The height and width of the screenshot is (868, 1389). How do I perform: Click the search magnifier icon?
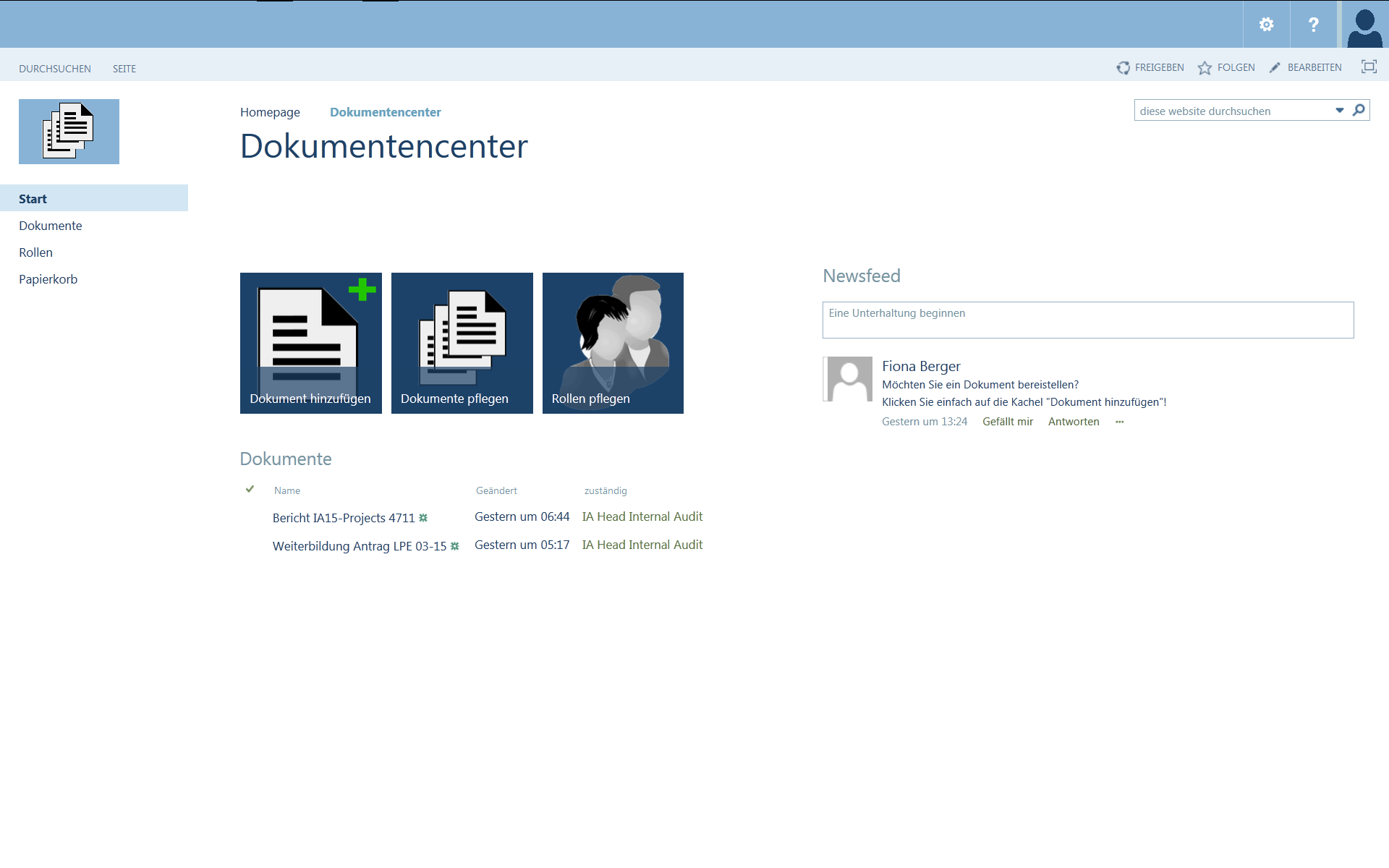[x=1359, y=110]
